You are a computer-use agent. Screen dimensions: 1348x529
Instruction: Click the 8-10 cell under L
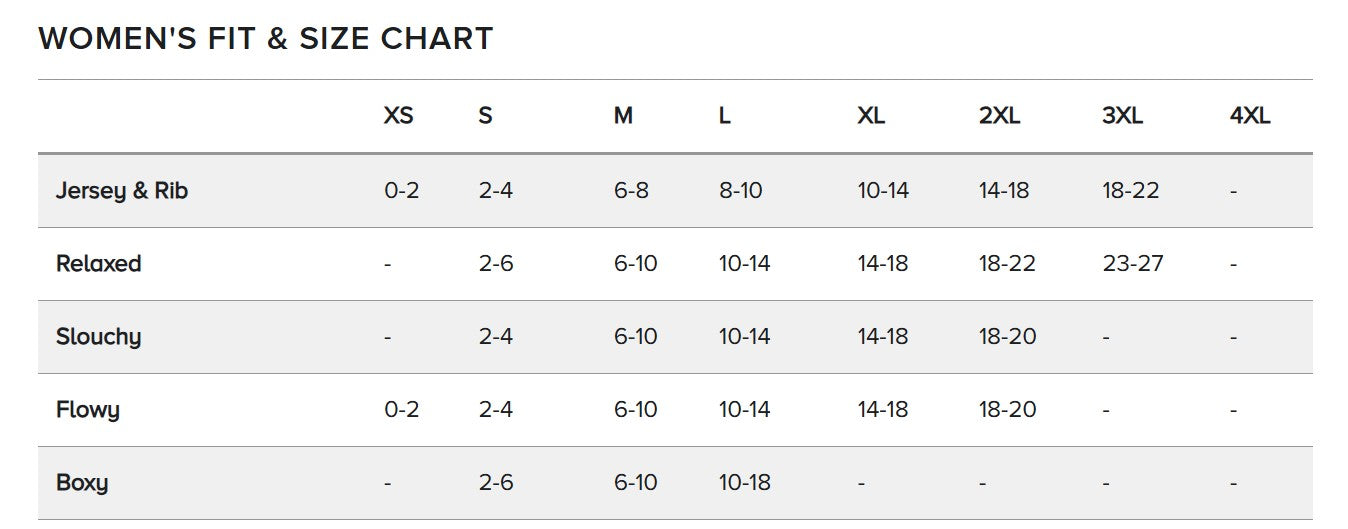(x=740, y=190)
